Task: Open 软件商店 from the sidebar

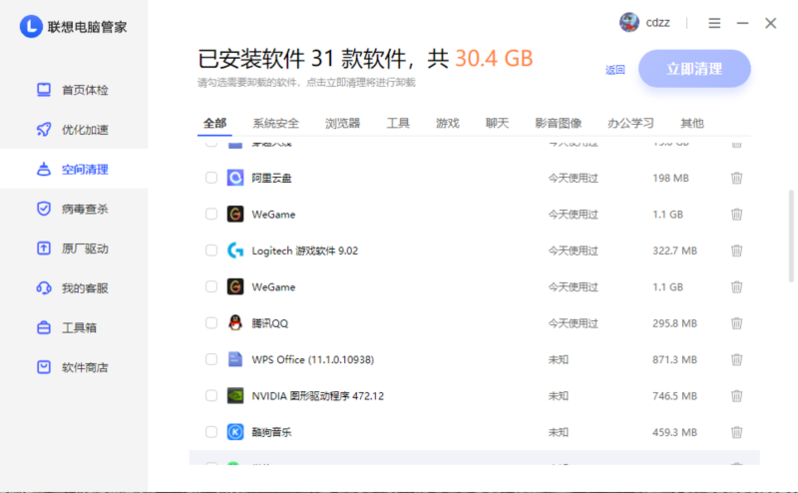Action: tap(84, 367)
